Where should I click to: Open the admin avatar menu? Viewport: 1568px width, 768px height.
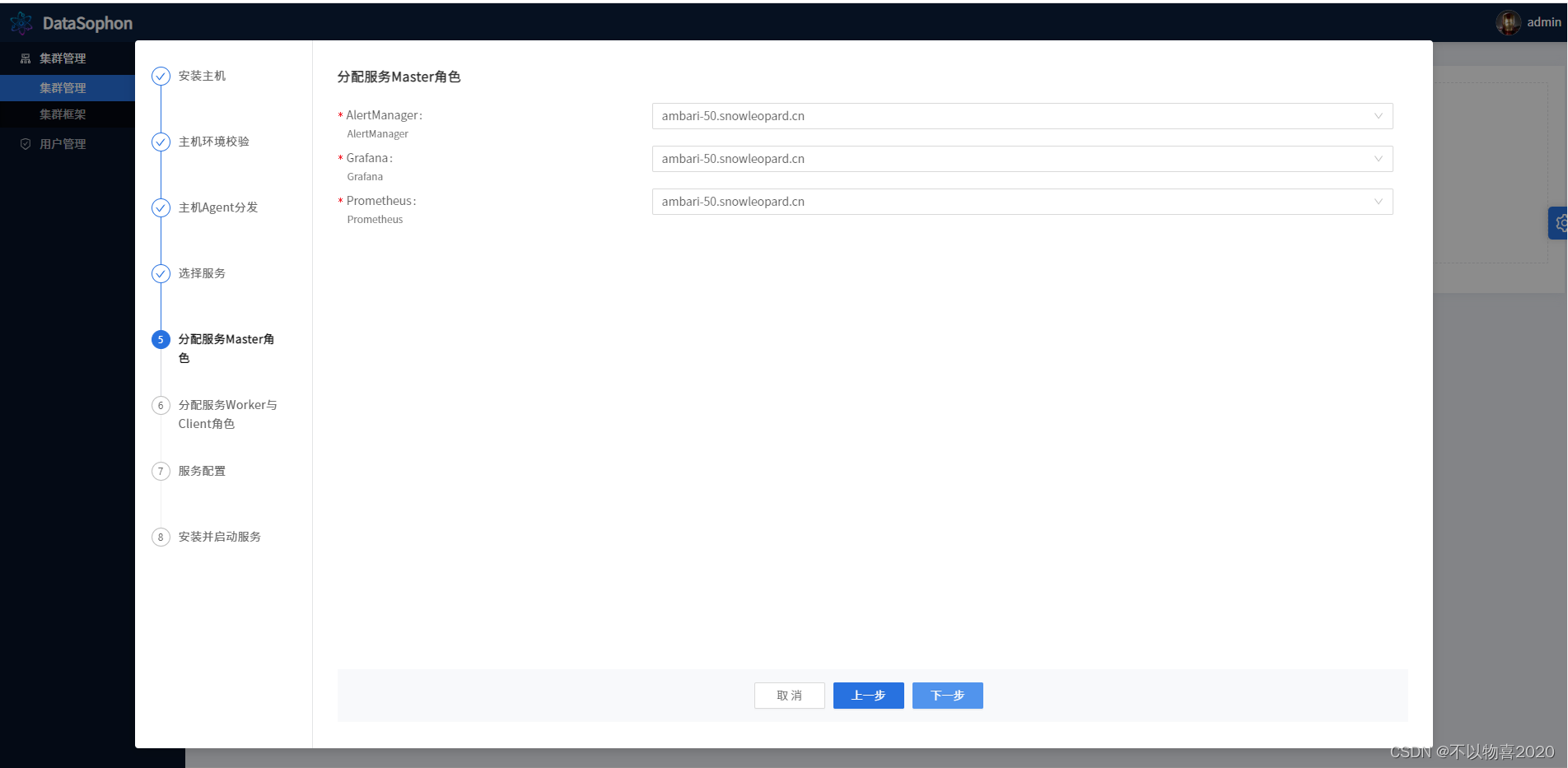point(1508,22)
